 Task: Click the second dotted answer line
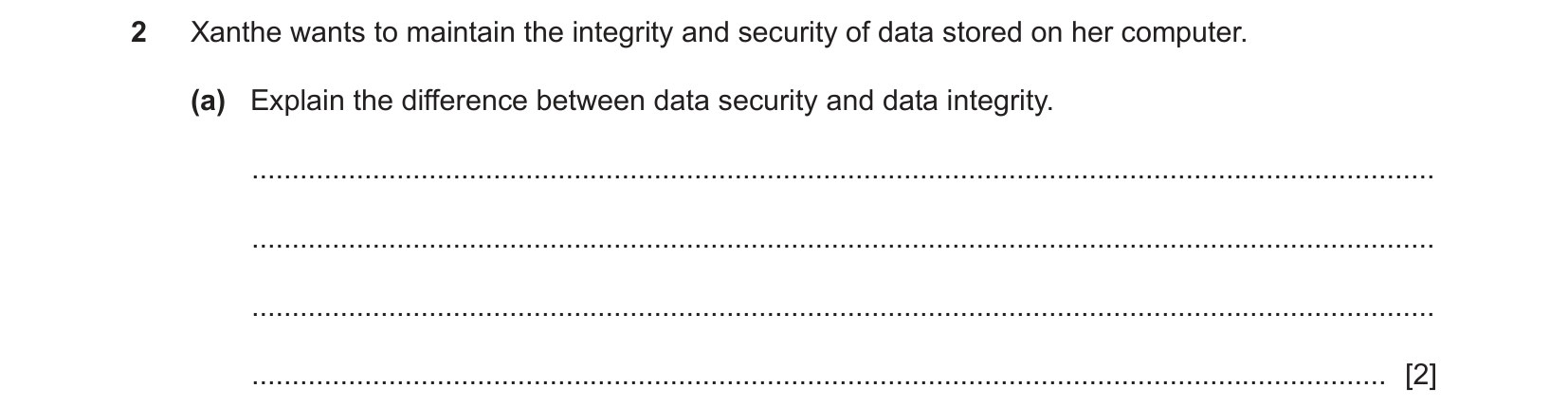[x=844, y=246]
